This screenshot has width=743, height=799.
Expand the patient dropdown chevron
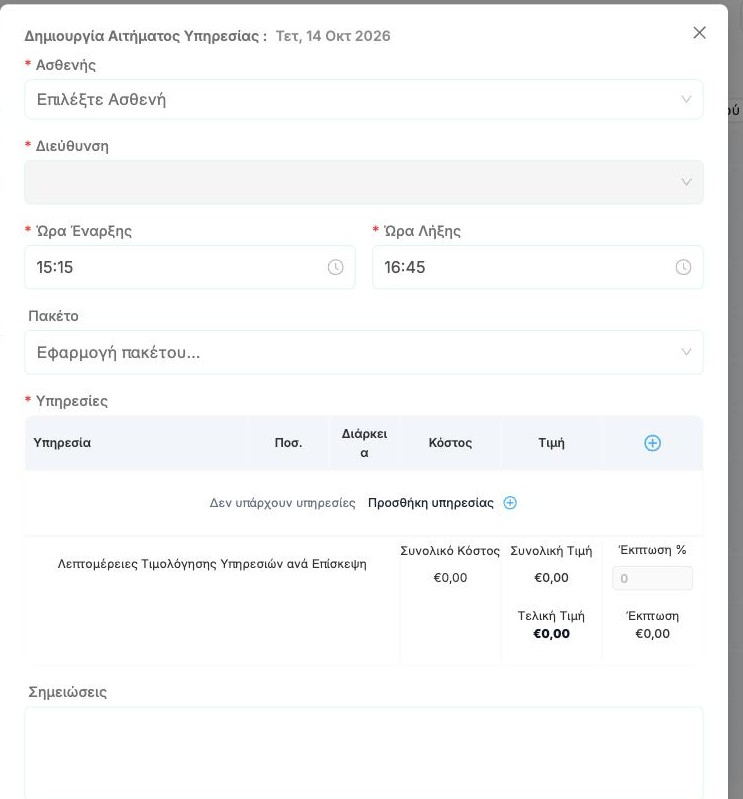click(686, 99)
